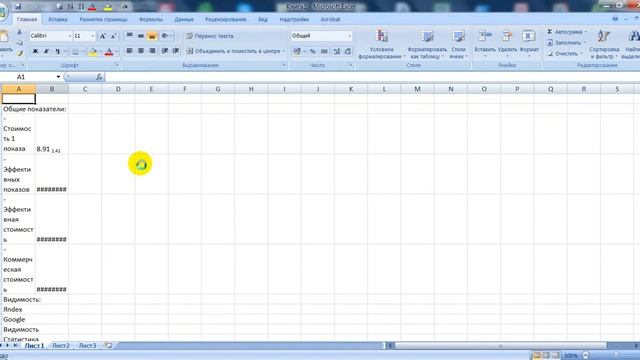Expand the Шрифт group dialog launcher

(116, 65)
